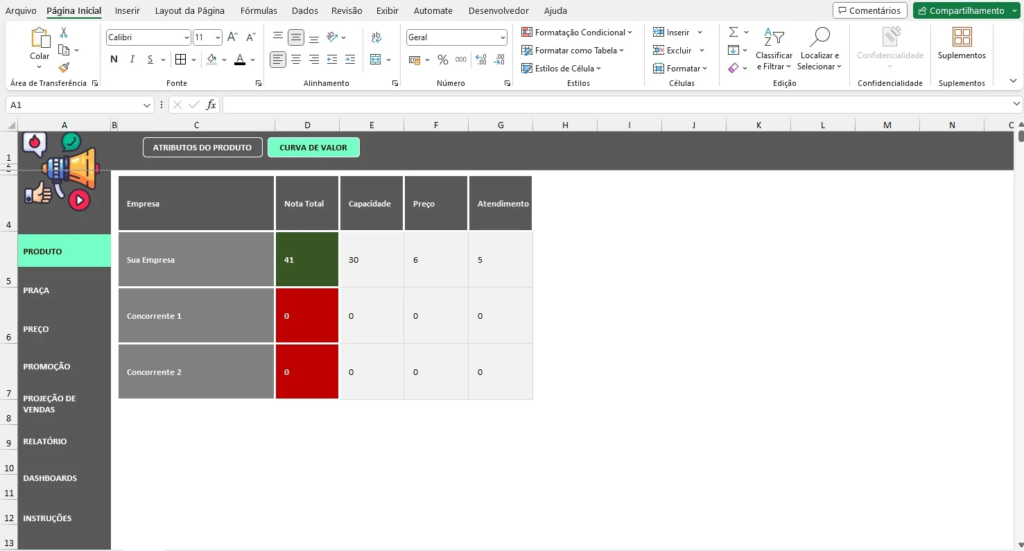Click the Cut scissors icon
Image resolution: width=1024 pixels, height=551 pixels.
[64, 33]
